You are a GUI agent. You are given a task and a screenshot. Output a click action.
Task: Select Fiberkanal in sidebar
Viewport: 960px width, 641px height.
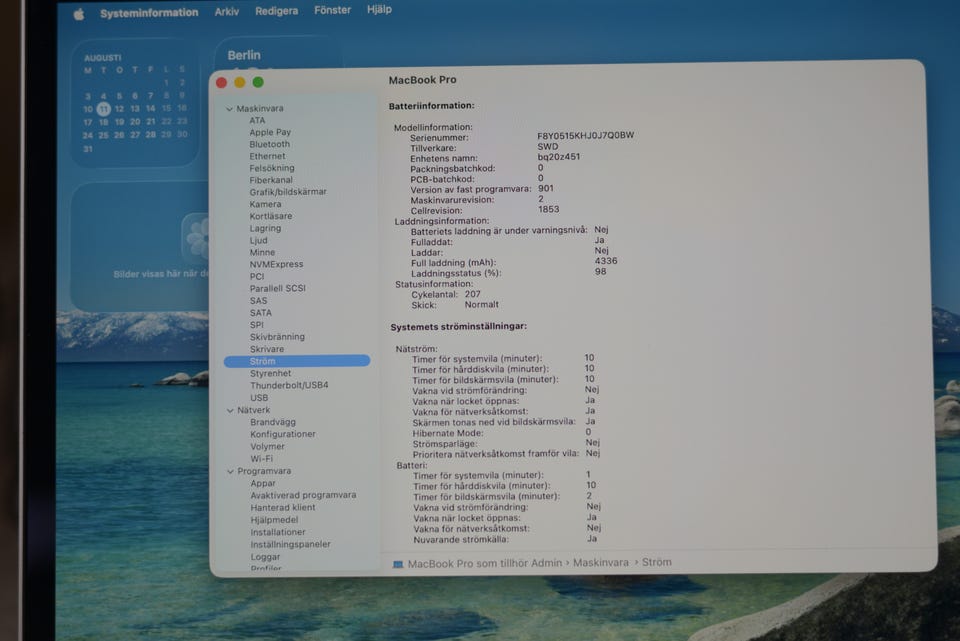(271, 180)
